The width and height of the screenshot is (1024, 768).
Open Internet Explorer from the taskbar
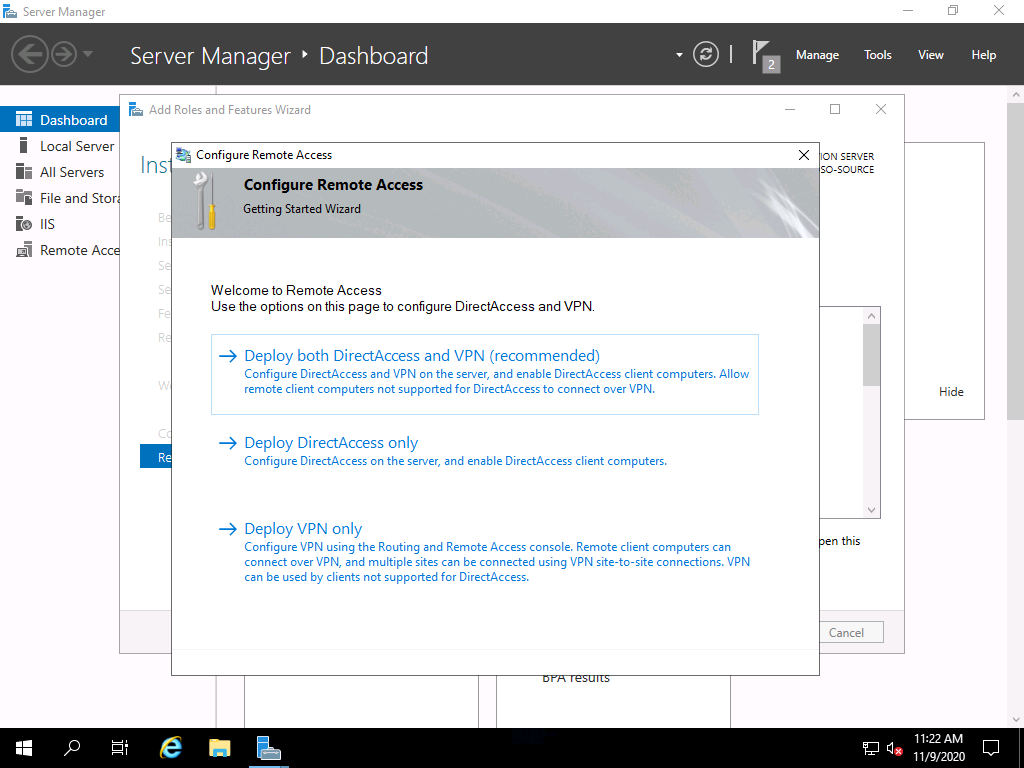click(172, 747)
